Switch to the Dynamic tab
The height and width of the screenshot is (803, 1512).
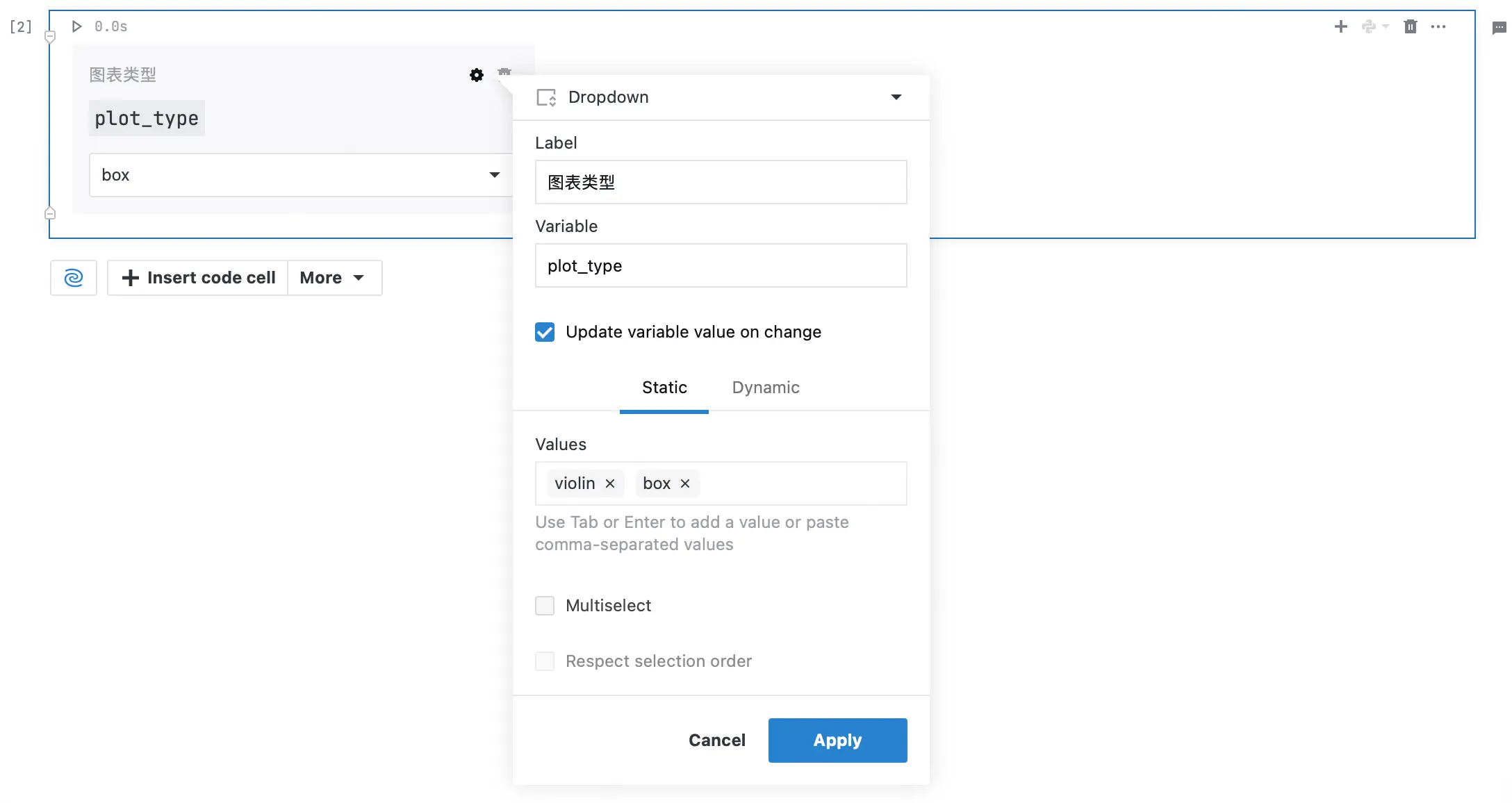(766, 387)
